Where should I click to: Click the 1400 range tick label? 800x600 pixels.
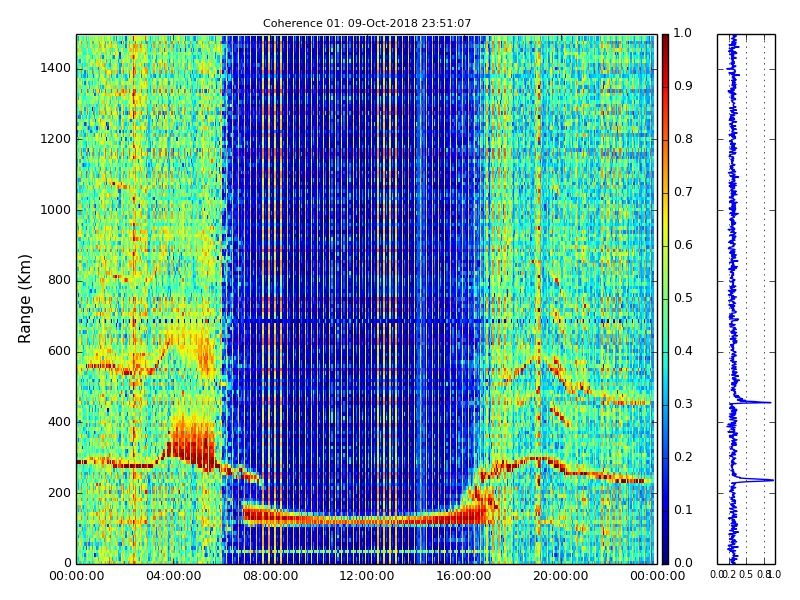click(55, 68)
